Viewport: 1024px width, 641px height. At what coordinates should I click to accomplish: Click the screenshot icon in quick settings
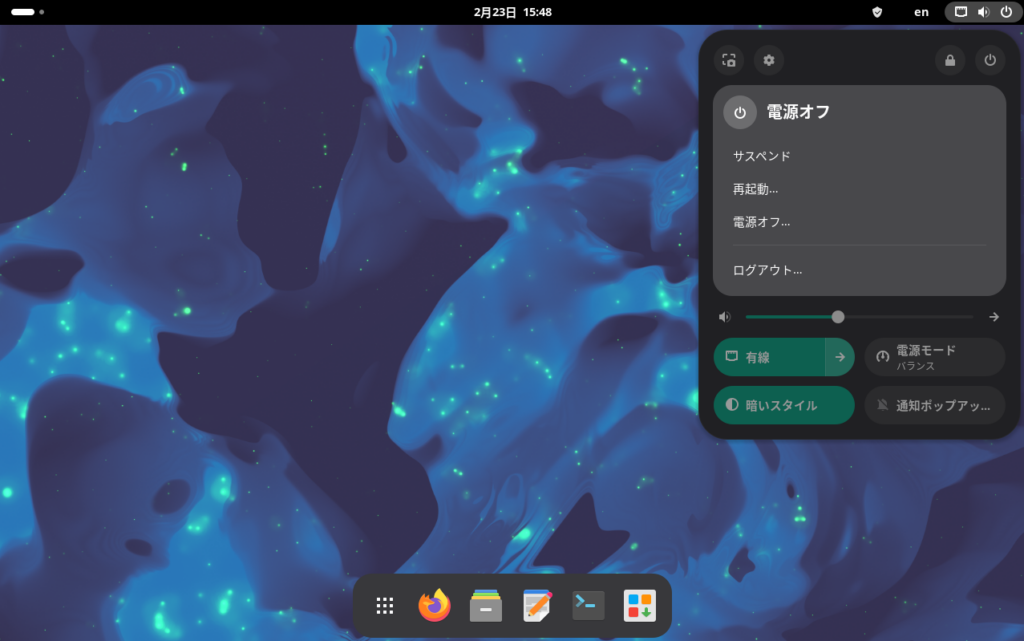tap(729, 60)
